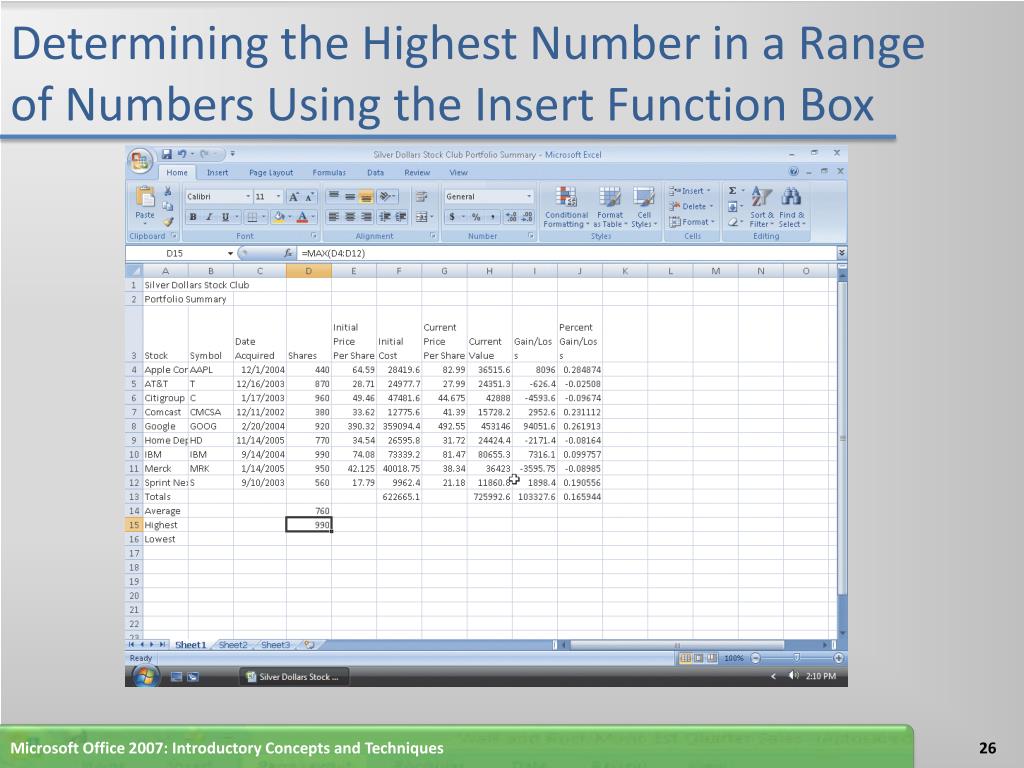1024x768 pixels.
Task: Apply Comma Style number format
Action: (x=492, y=217)
